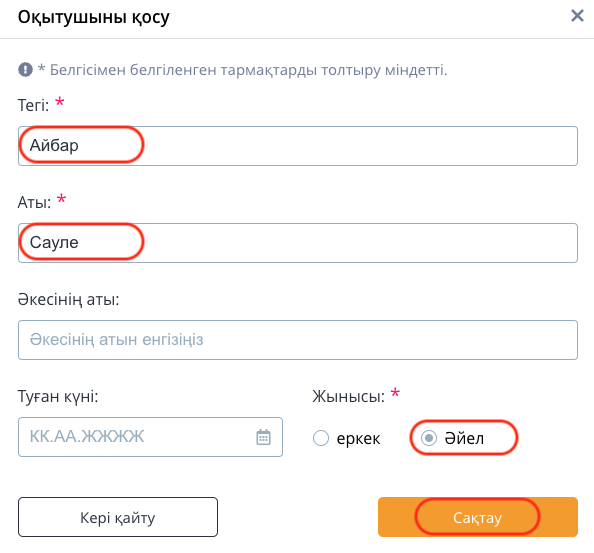Select the еркек radio button
Viewport: 594px width, 553px height.
(x=320, y=438)
